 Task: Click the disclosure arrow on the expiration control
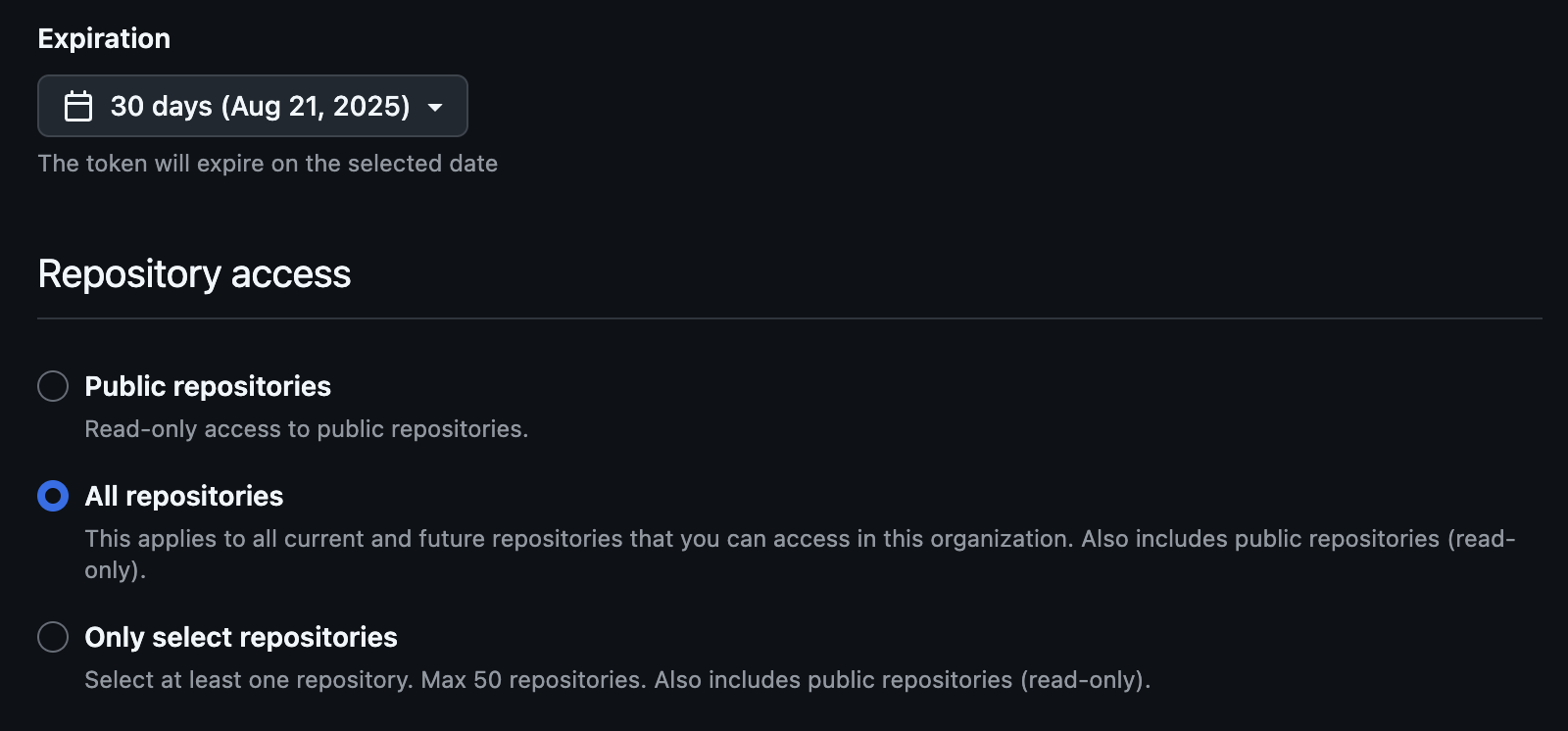pos(437,108)
